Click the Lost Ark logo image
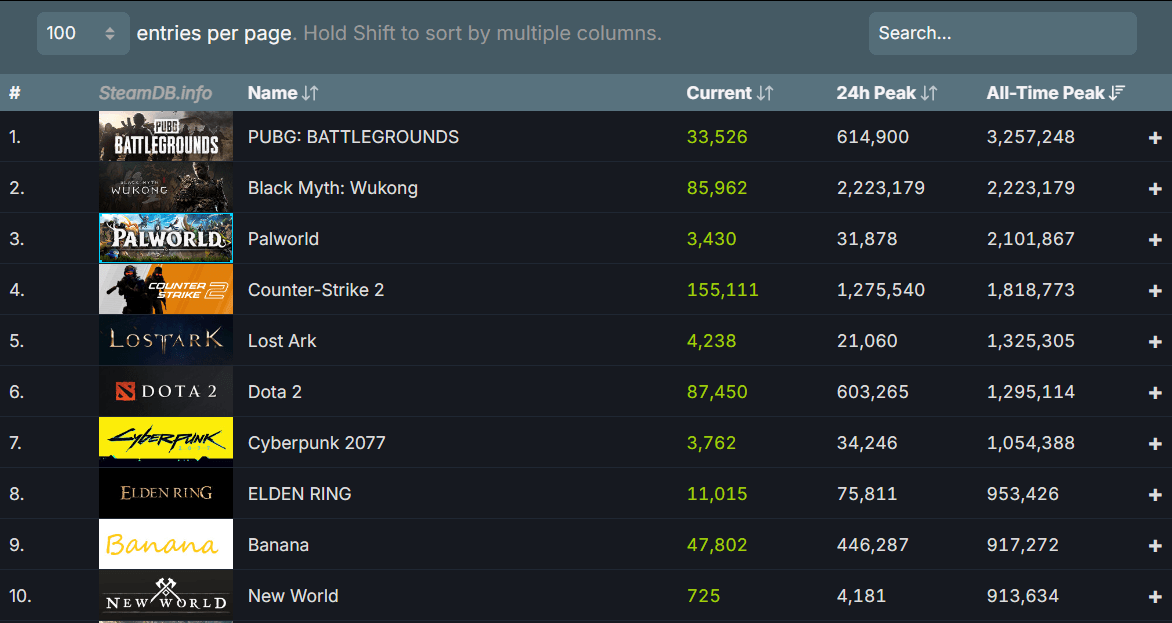 pos(166,341)
